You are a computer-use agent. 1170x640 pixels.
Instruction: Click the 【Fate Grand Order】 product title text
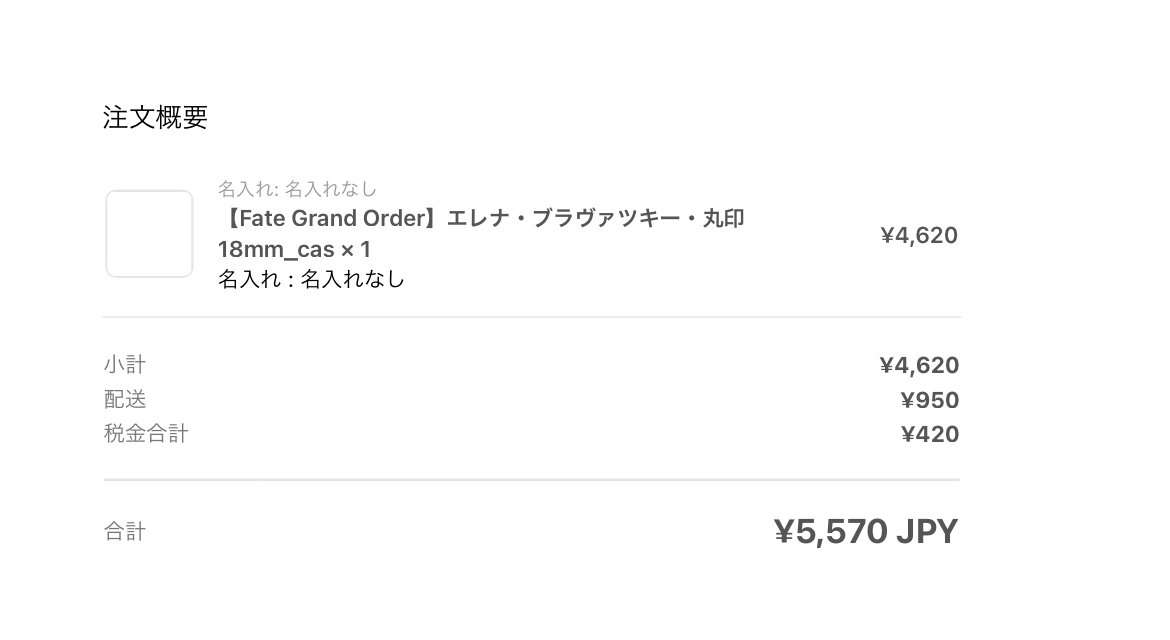330,218
